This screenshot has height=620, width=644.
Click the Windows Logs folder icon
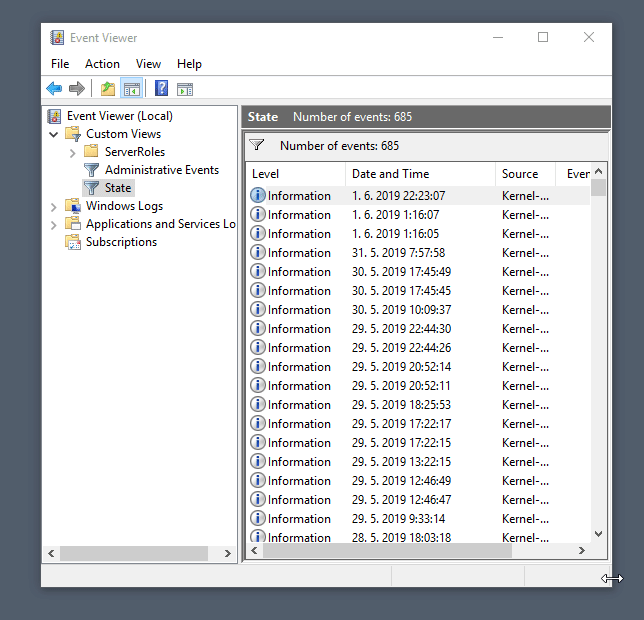tap(73, 206)
